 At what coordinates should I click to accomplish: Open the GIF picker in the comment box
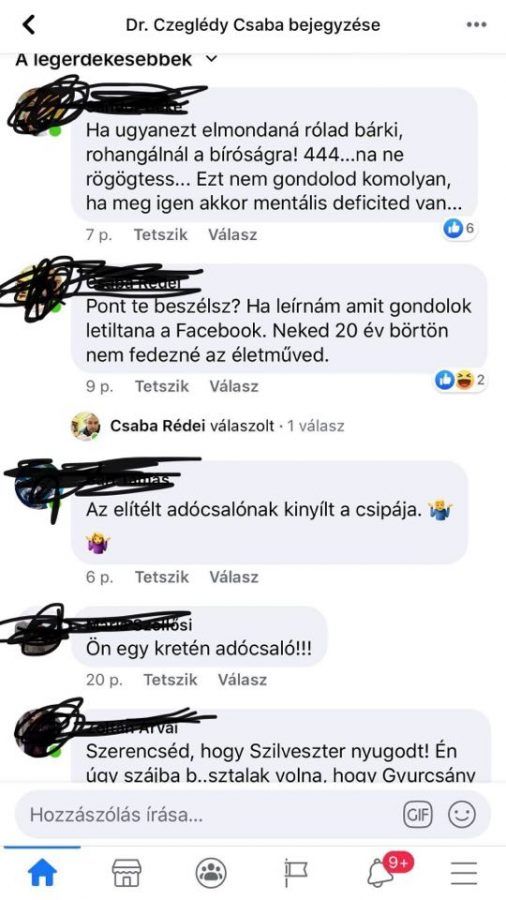point(418,814)
